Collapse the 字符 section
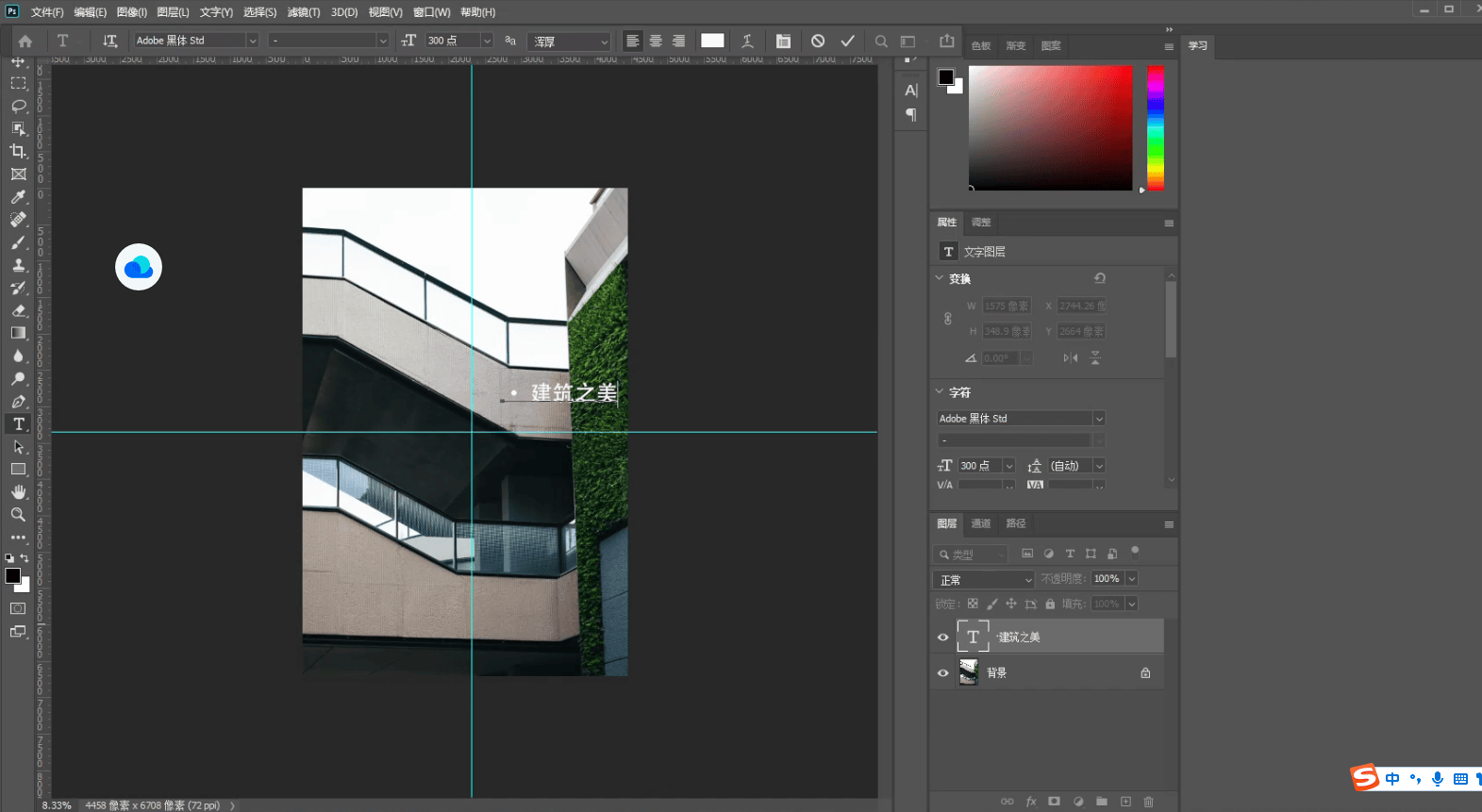Screen dimensions: 1482x812 940,391
